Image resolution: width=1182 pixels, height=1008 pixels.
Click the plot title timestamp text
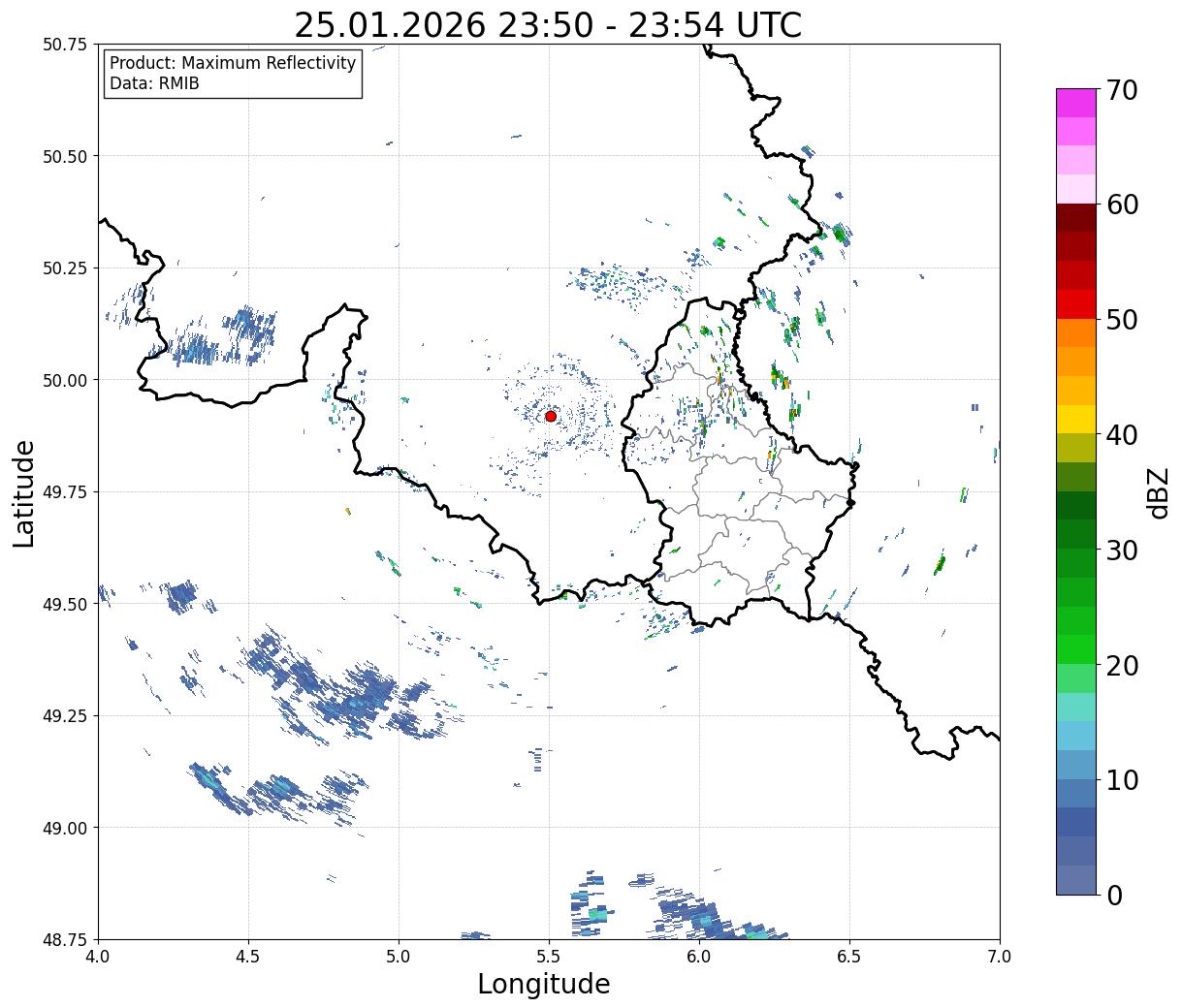point(548,25)
